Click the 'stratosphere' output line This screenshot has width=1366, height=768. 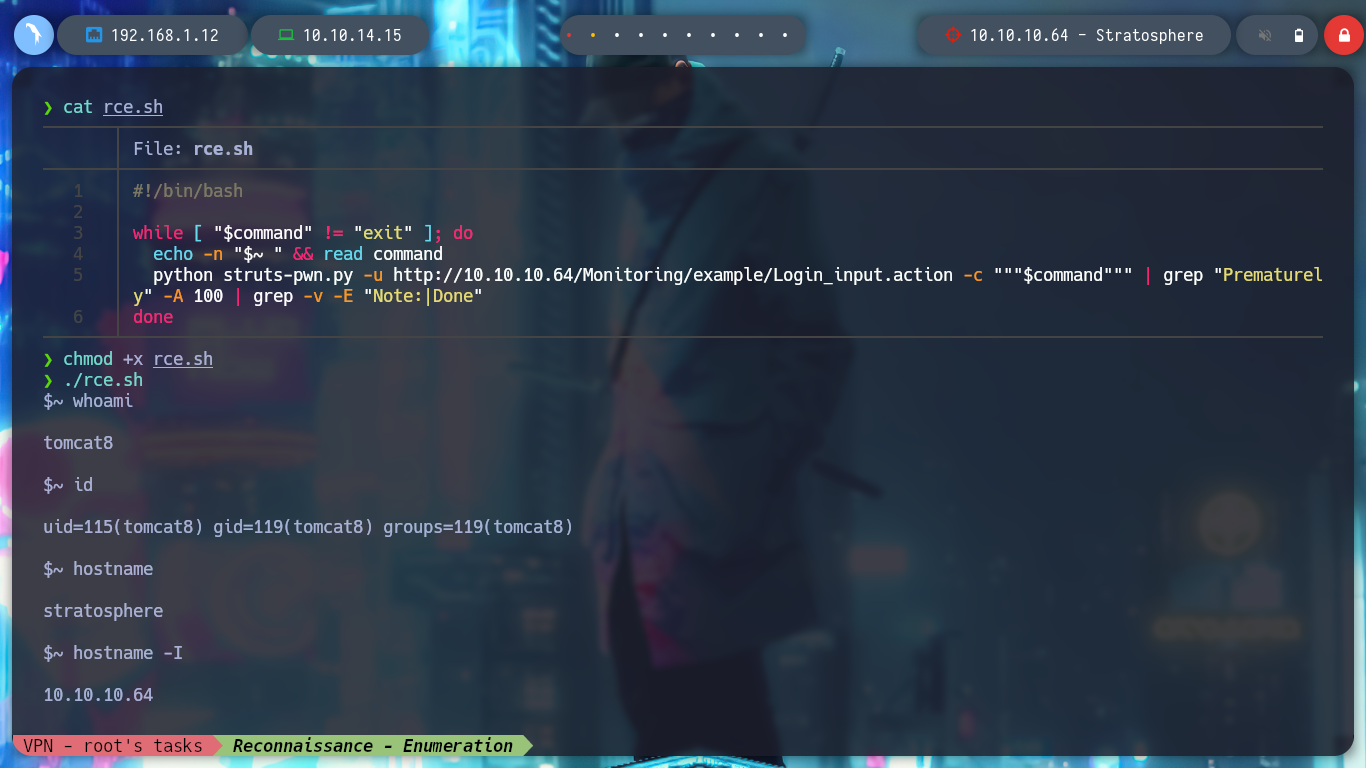pos(103,611)
